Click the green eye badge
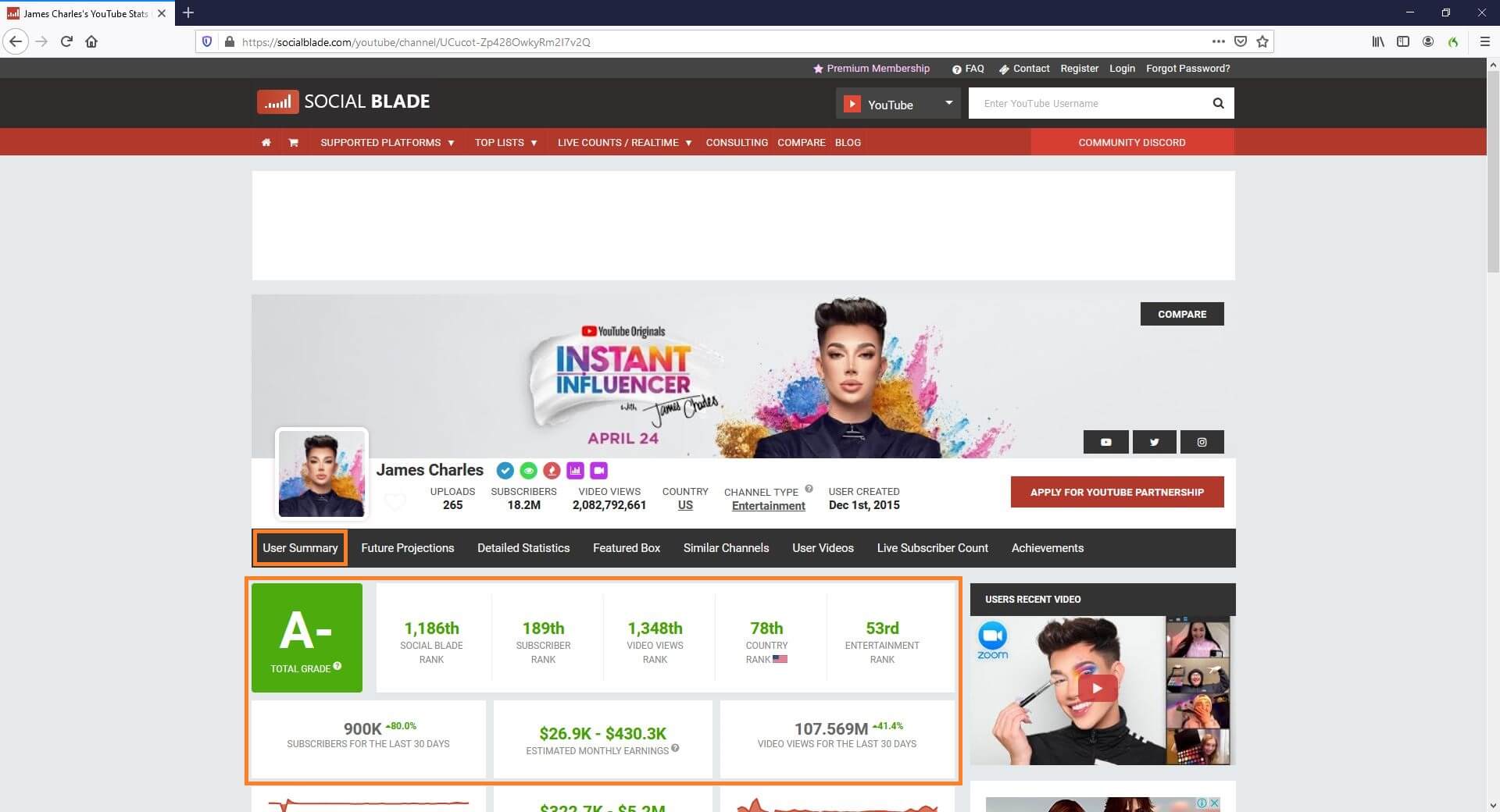 click(x=529, y=471)
